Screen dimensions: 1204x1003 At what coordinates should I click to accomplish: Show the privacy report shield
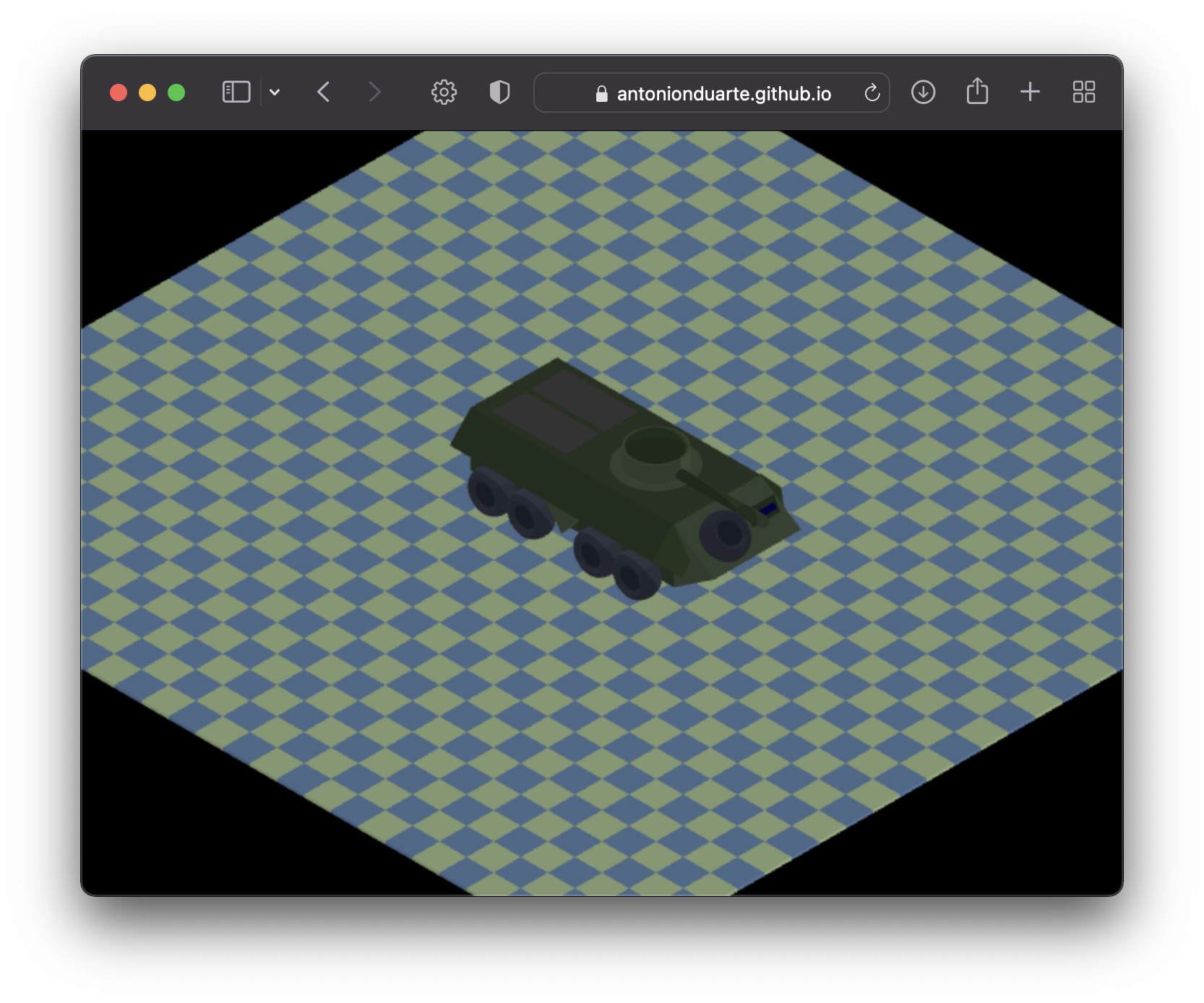[499, 92]
